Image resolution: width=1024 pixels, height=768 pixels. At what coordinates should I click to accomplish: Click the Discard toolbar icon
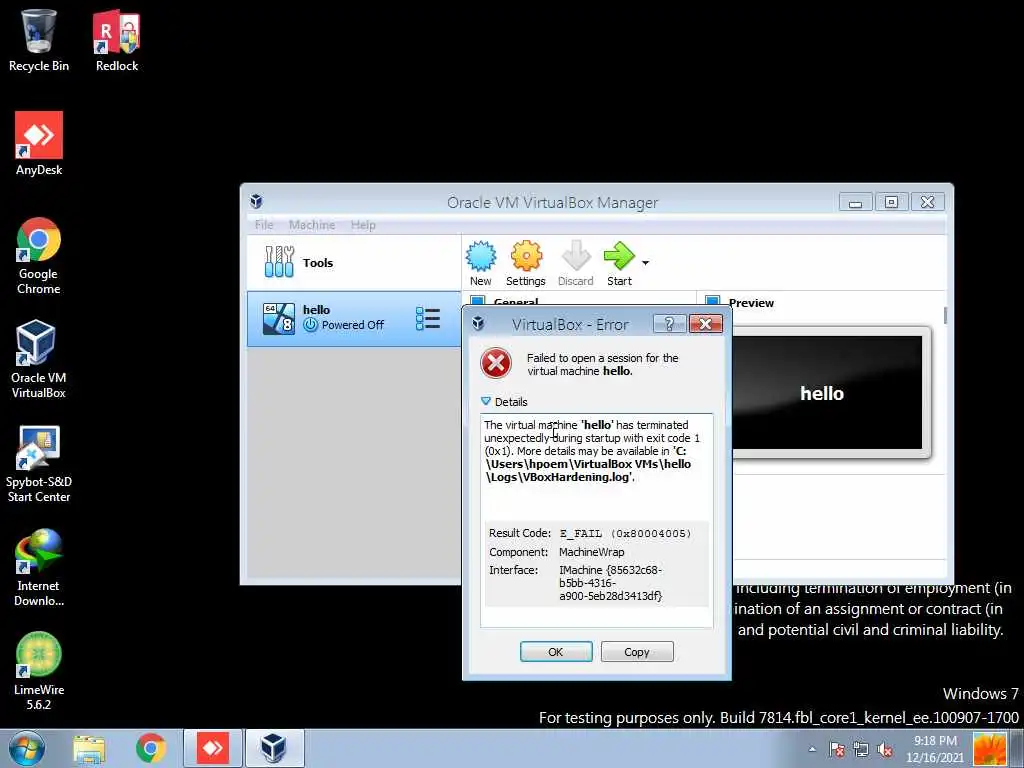point(575,263)
